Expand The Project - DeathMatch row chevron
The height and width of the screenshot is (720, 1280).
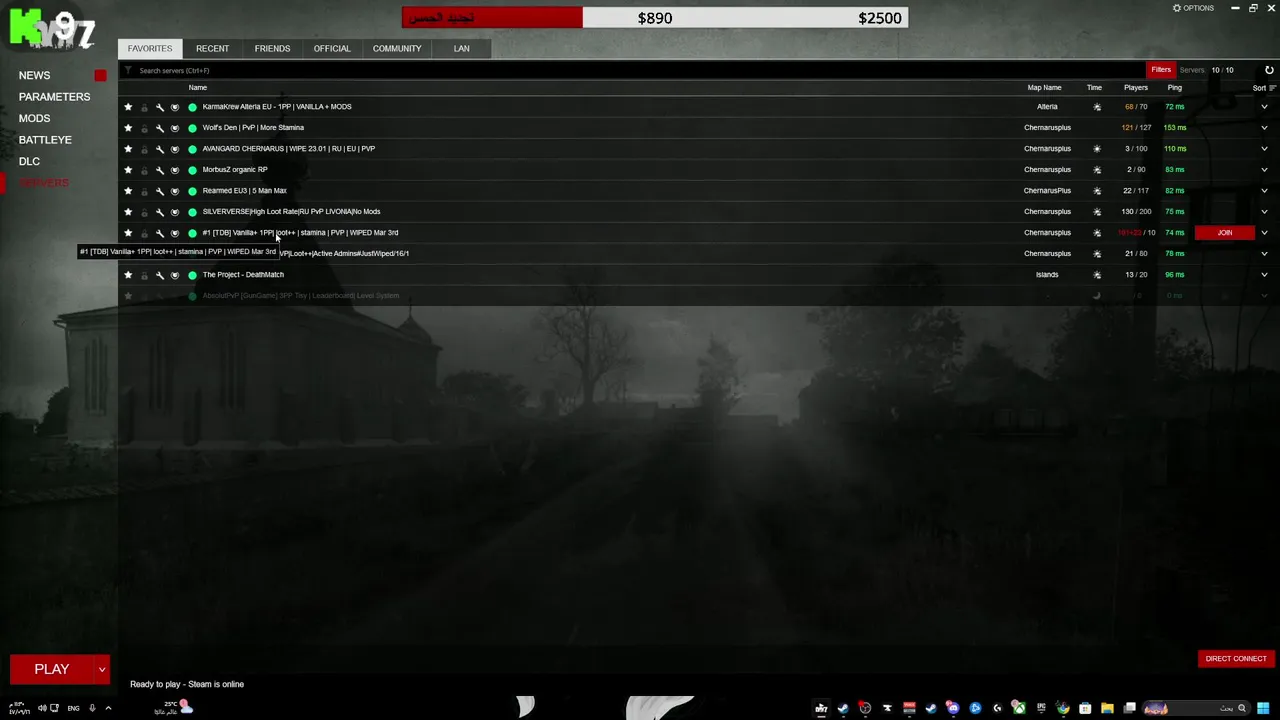[x=1264, y=275]
